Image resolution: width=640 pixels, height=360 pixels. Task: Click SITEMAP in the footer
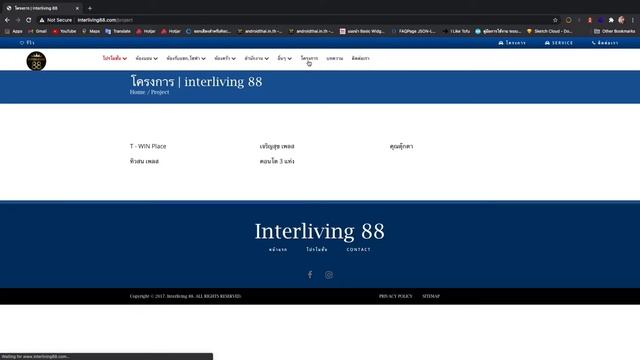431,296
